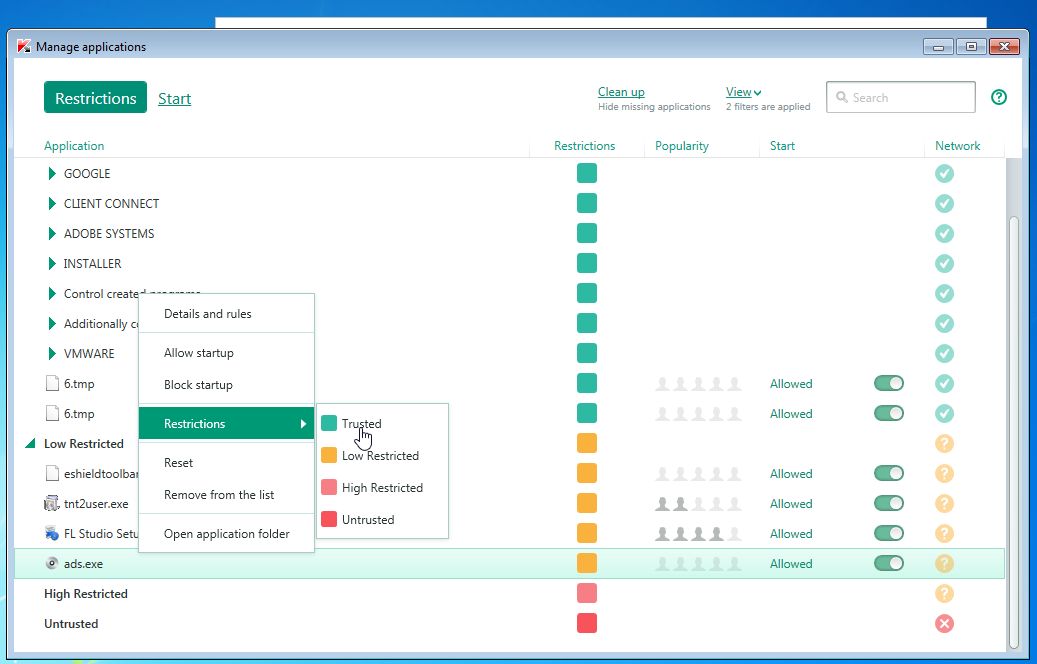
Task: Switch to the Start tab
Action: [175, 99]
